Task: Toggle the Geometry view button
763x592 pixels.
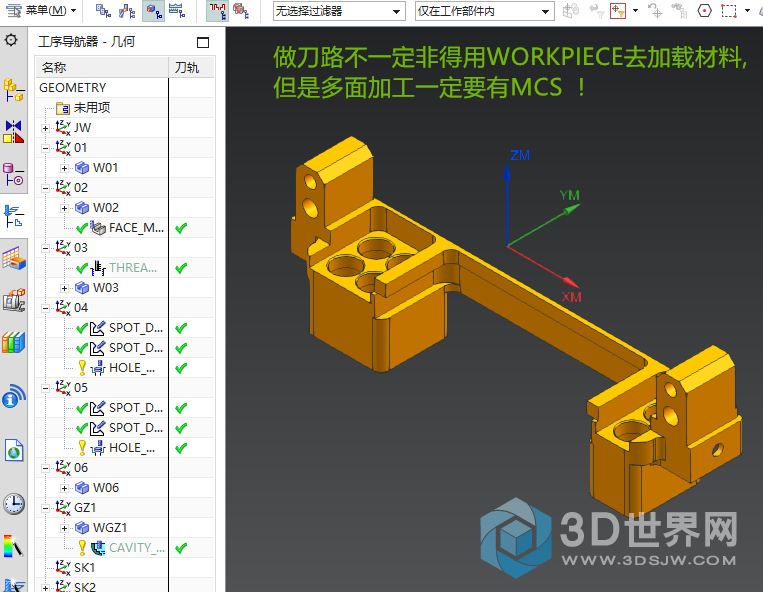Action: [153, 11]
